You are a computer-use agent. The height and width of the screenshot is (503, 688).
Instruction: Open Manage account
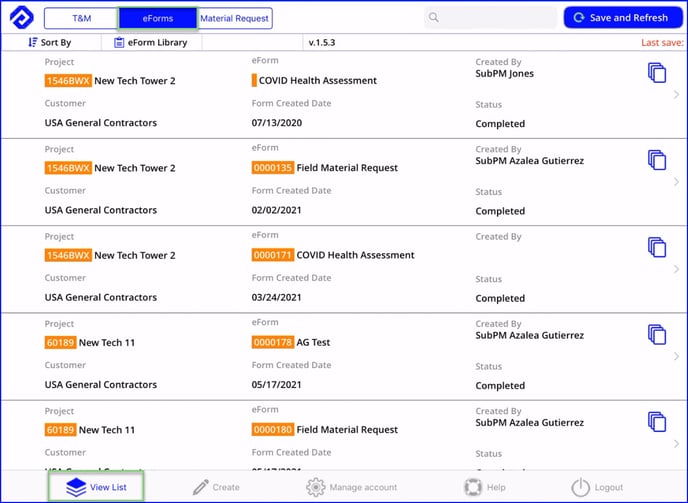point(351,487)
